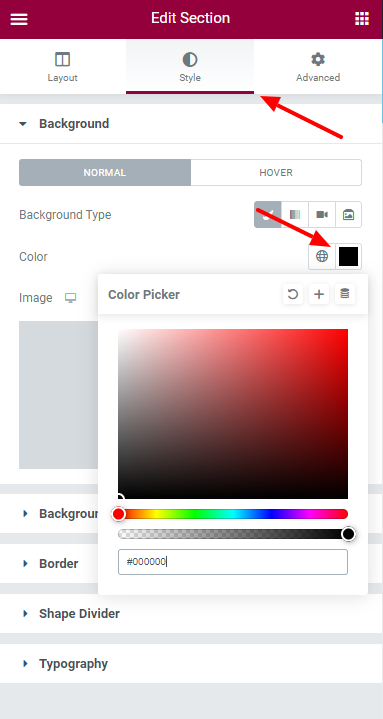Select gradient background type
The width and height of the screenshot is (383, 719).
(x=295, y=215)
